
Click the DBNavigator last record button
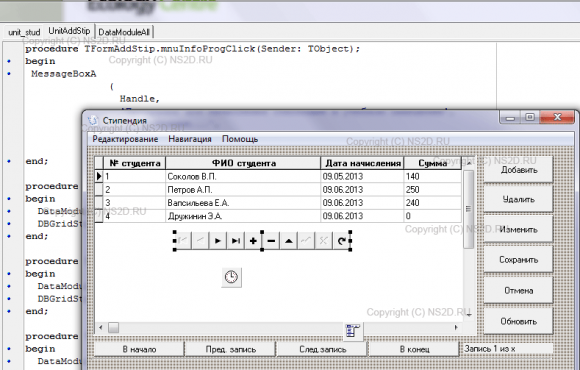click(x=235, y=241)
